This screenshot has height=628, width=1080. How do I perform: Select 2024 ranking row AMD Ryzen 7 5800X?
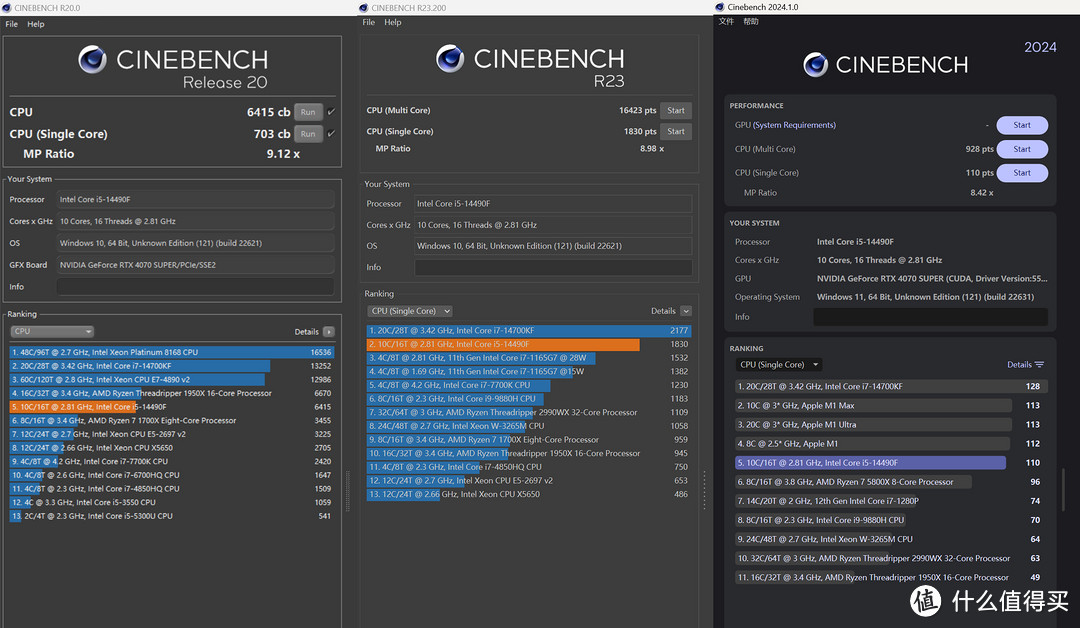pos(891,482)
